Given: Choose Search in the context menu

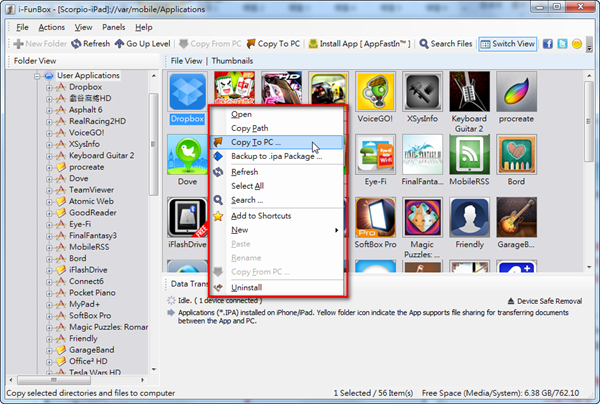Looking at the screenshot, I should (276, 200).
